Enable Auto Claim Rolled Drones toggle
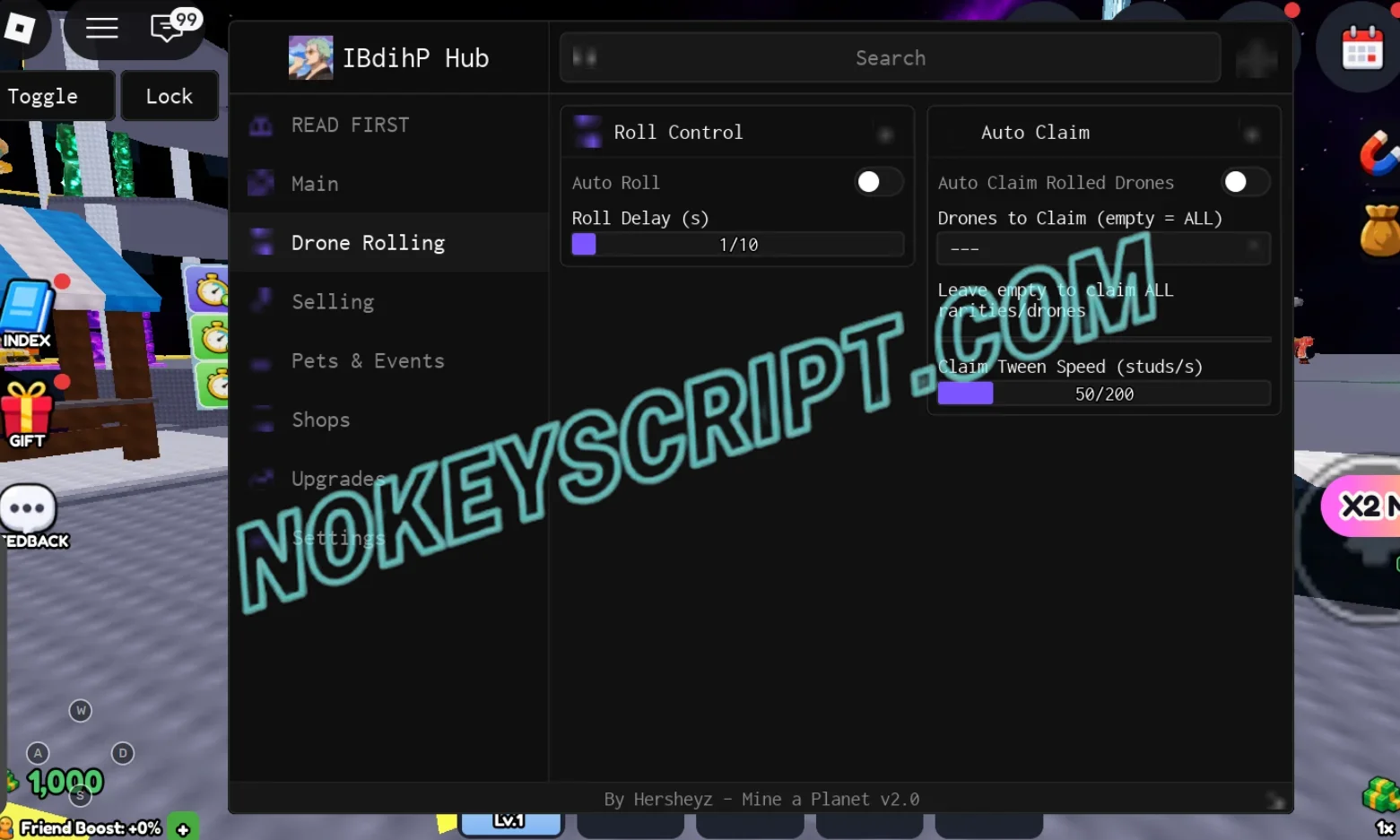The image size is (1400, 840). point(1245,182)
